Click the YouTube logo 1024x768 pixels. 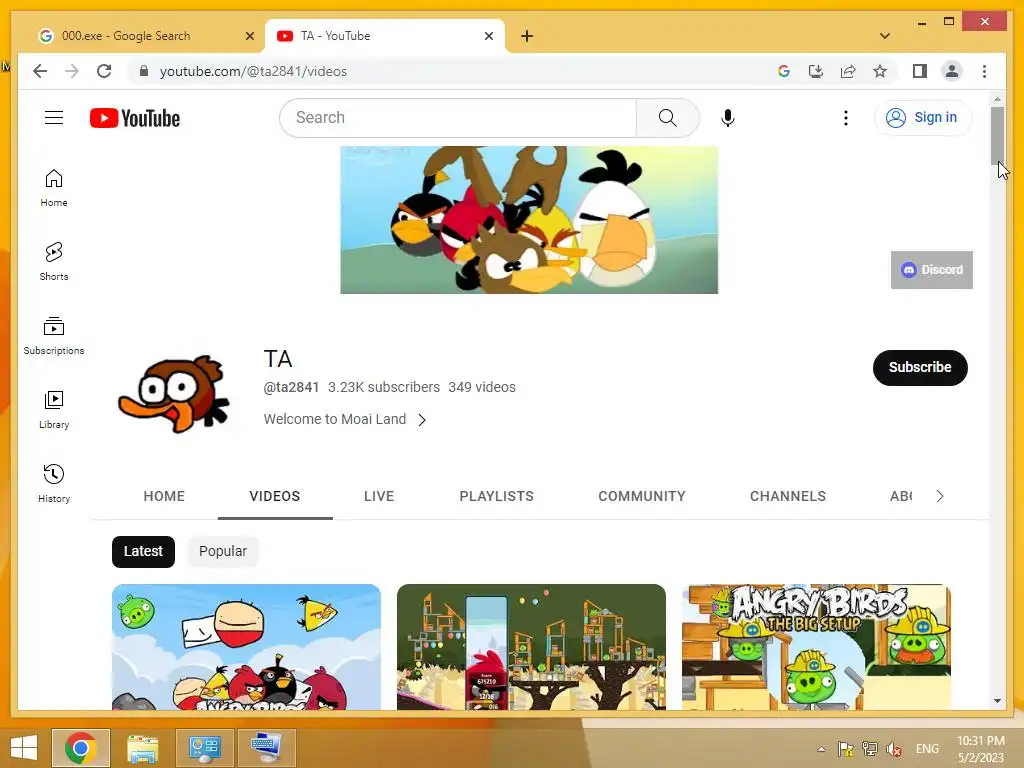[x=135, y=118]
